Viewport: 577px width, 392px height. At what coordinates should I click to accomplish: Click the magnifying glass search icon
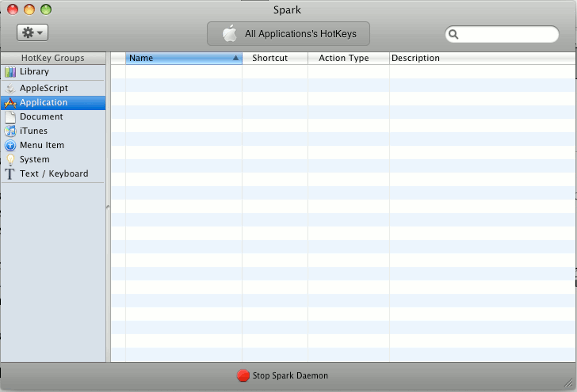[x=453, y=34]
